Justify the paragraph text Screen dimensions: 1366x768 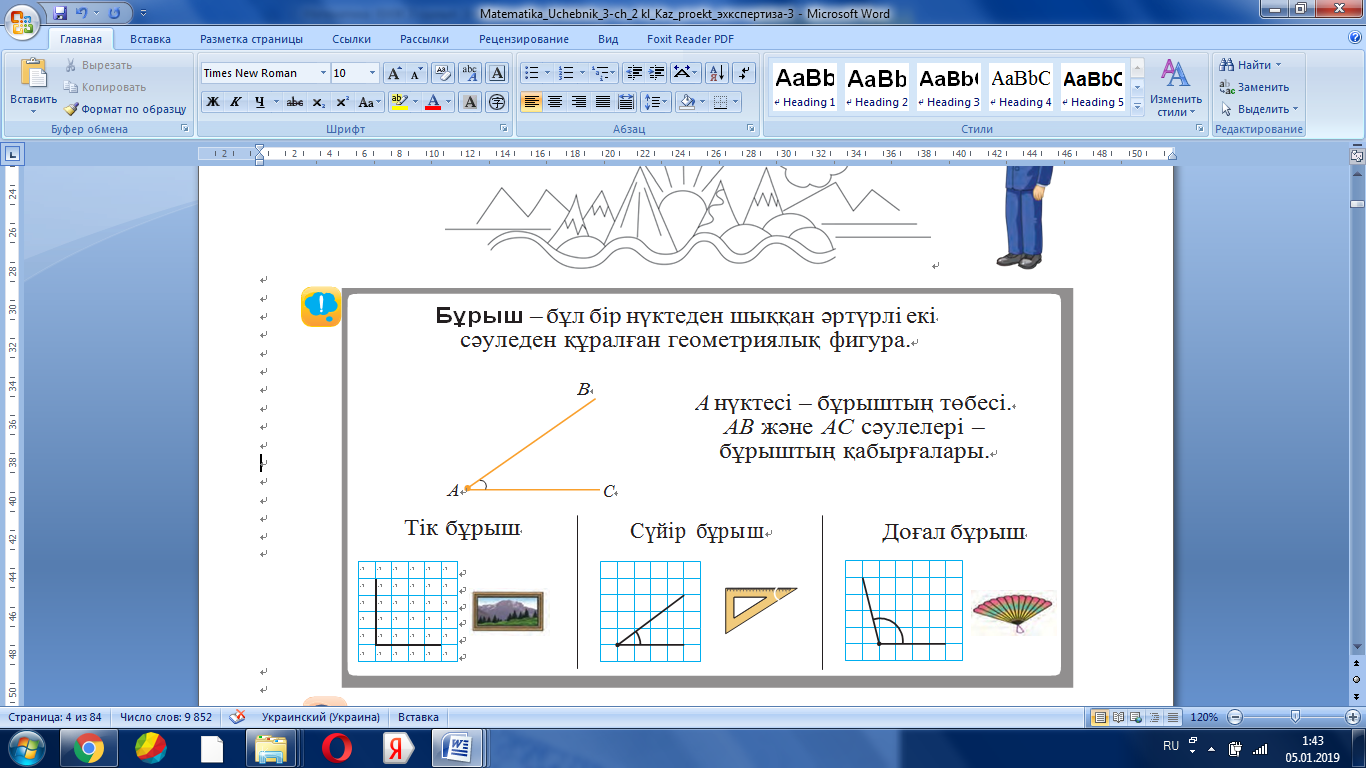[602, 102]
